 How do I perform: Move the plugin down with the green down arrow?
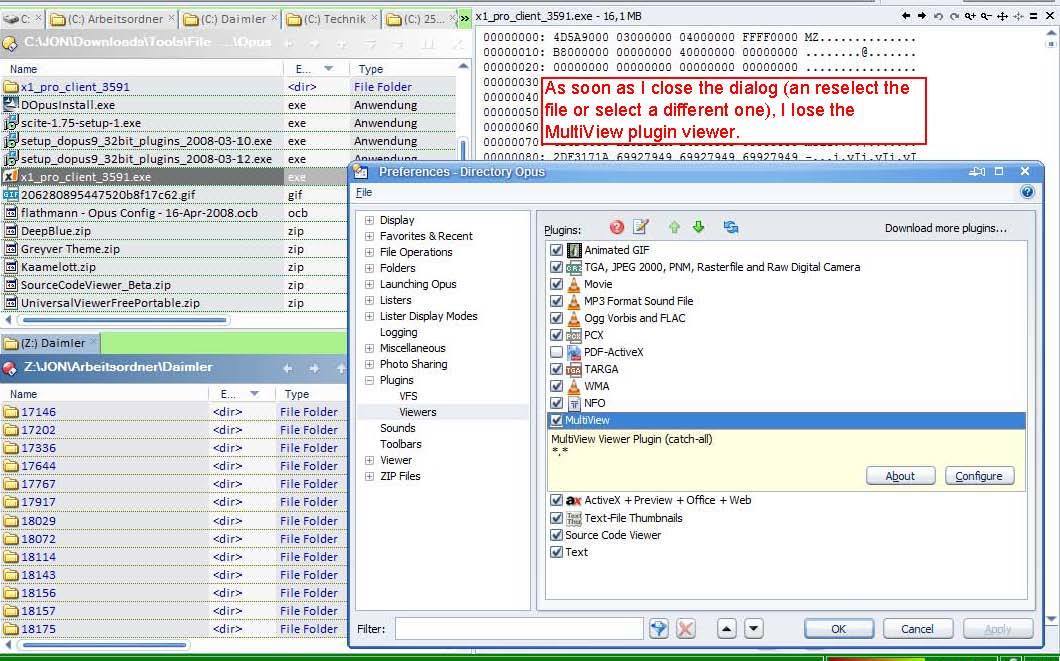(698, 227)
